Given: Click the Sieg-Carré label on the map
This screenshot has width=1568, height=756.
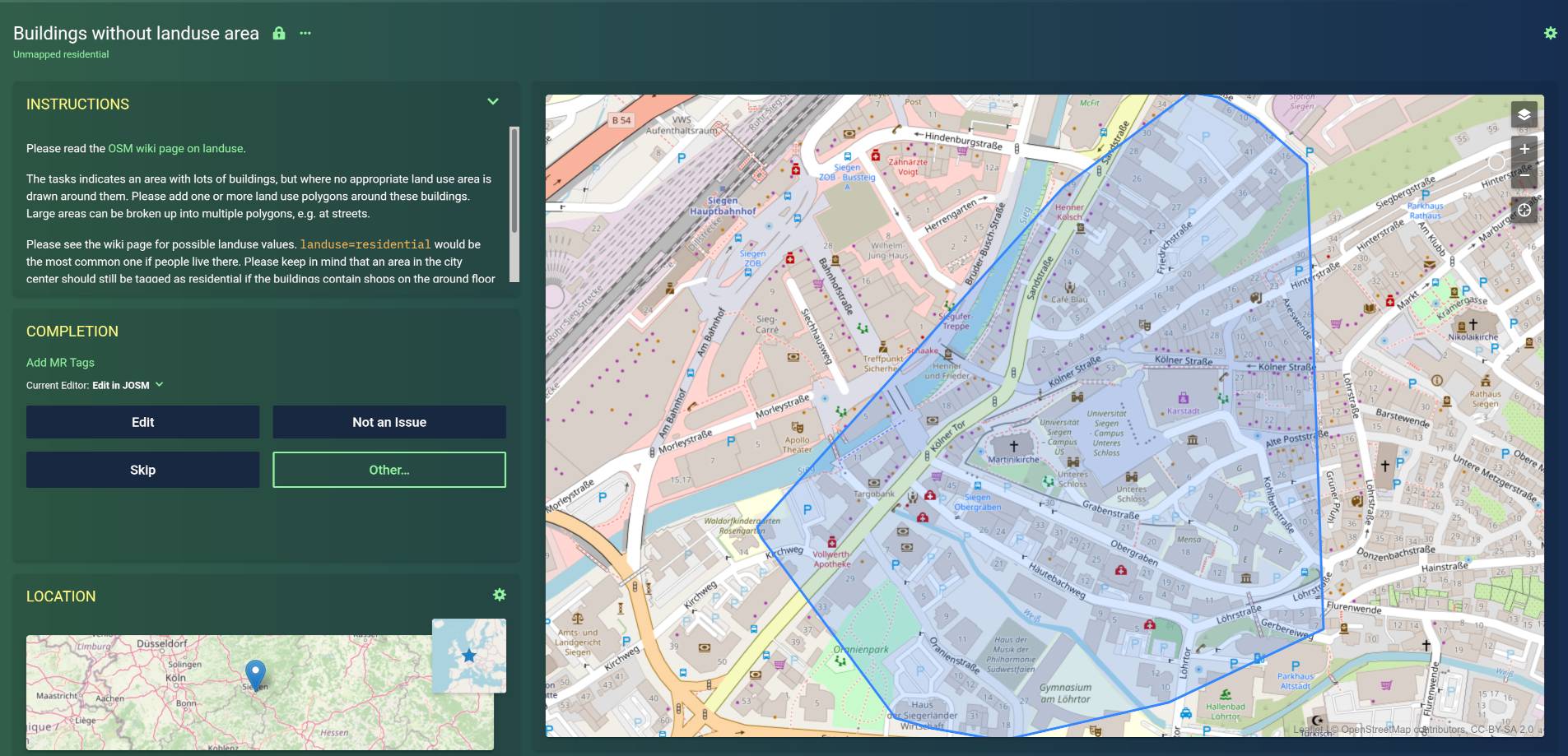Looking at the screenshot, I should tap(766, 324).
